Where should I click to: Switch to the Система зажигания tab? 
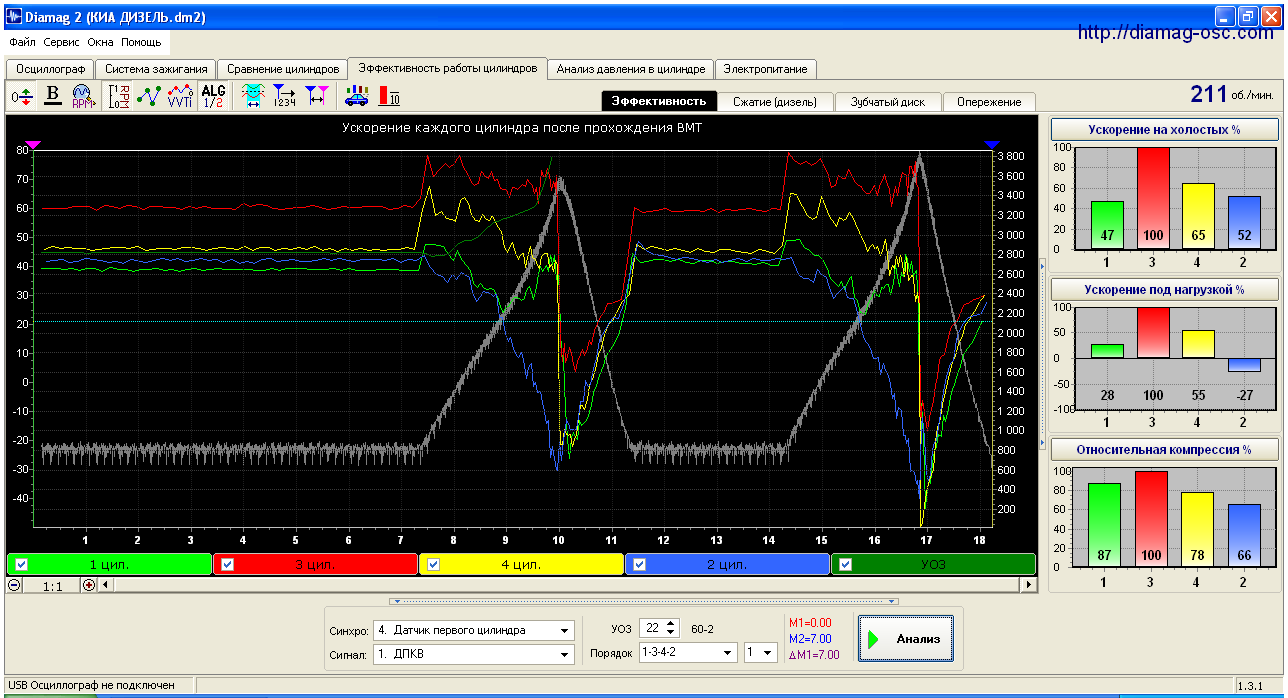coord(156,69)
